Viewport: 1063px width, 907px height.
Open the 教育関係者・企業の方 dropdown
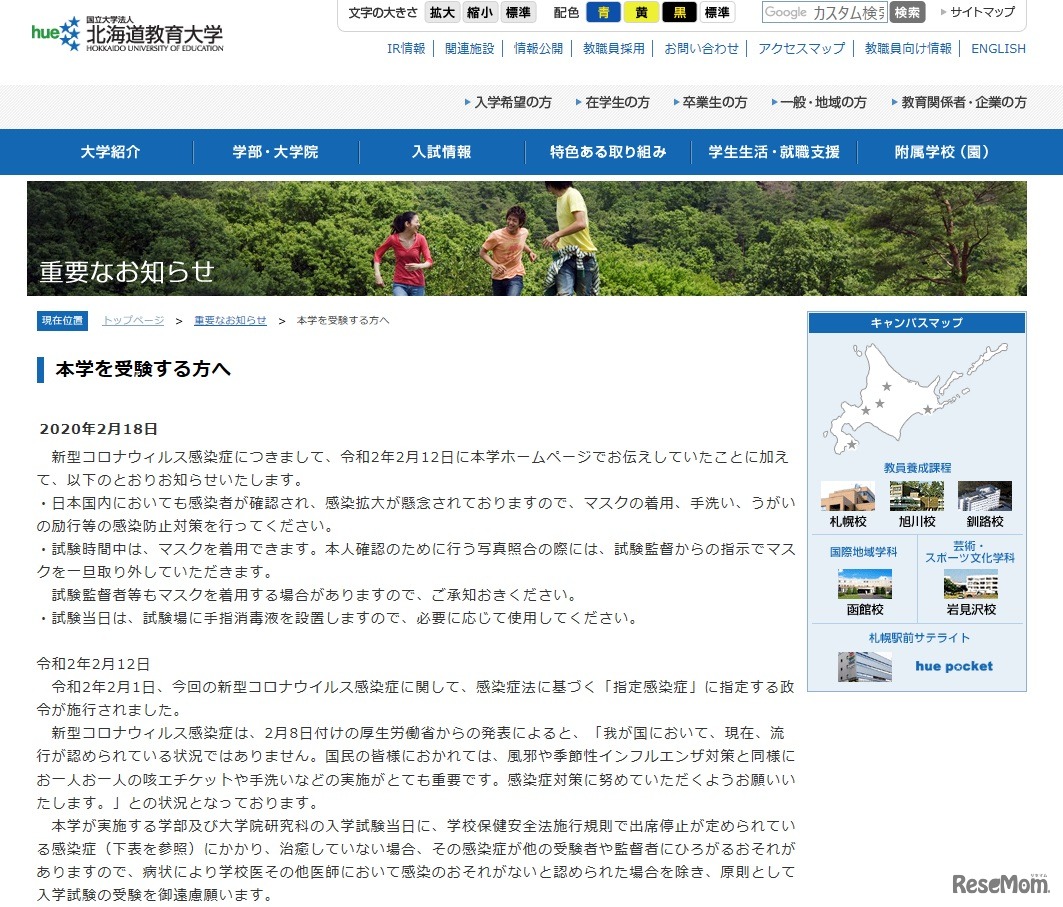pos(961,101)
